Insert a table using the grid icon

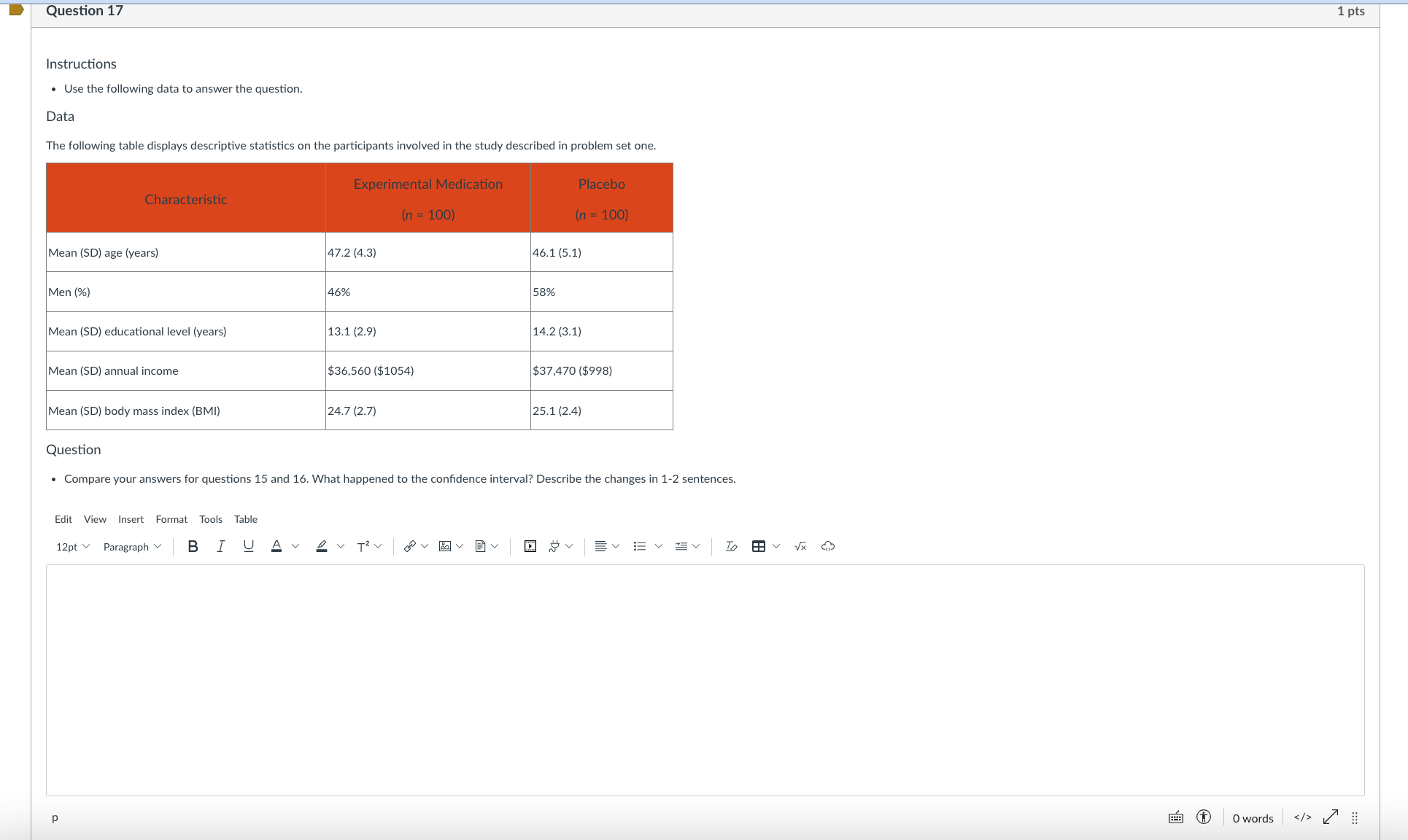tap(759, 546)
